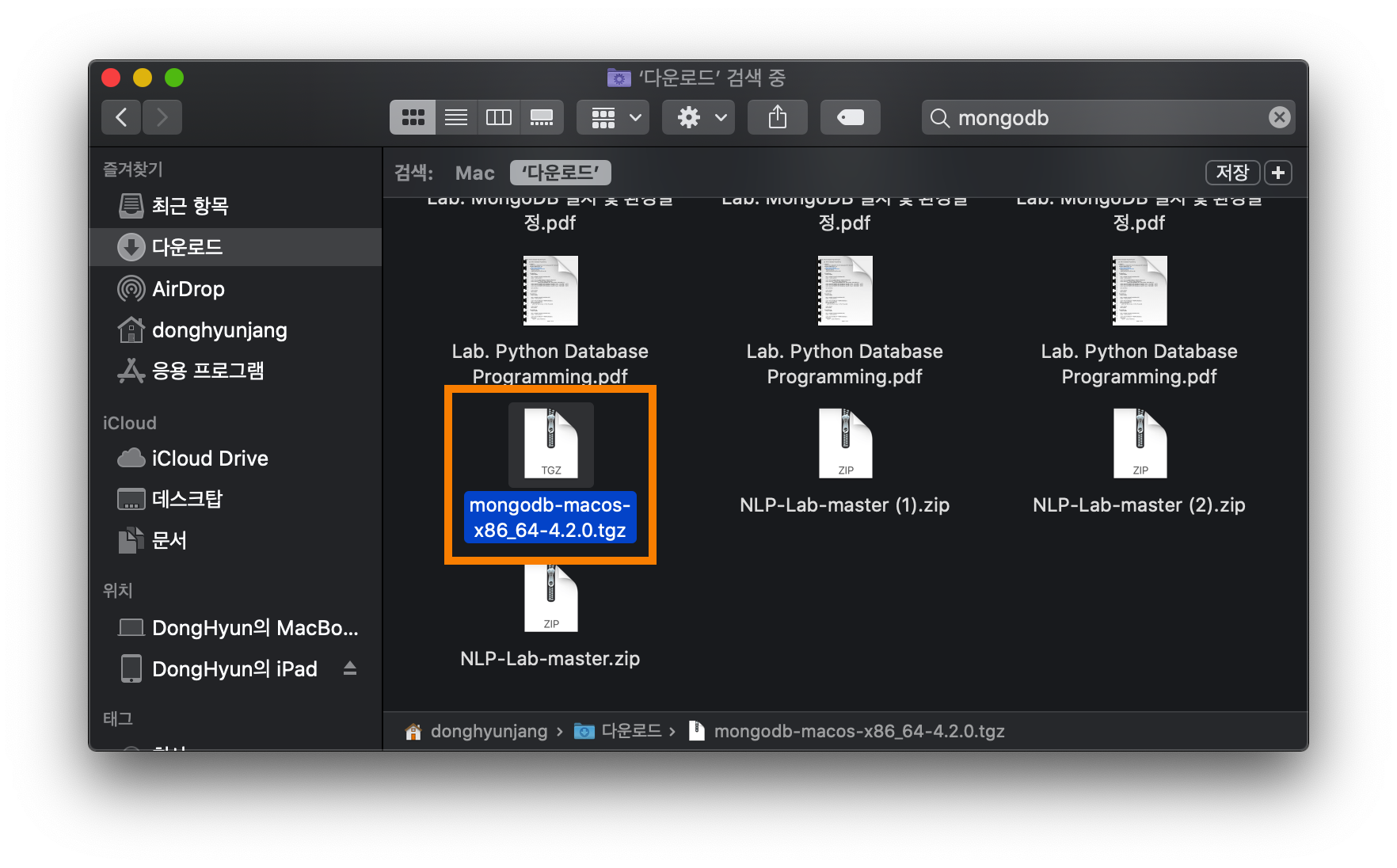Screen dimensions: 1397x868
Task: Click the yellow minimize window button
Action: 143,78
